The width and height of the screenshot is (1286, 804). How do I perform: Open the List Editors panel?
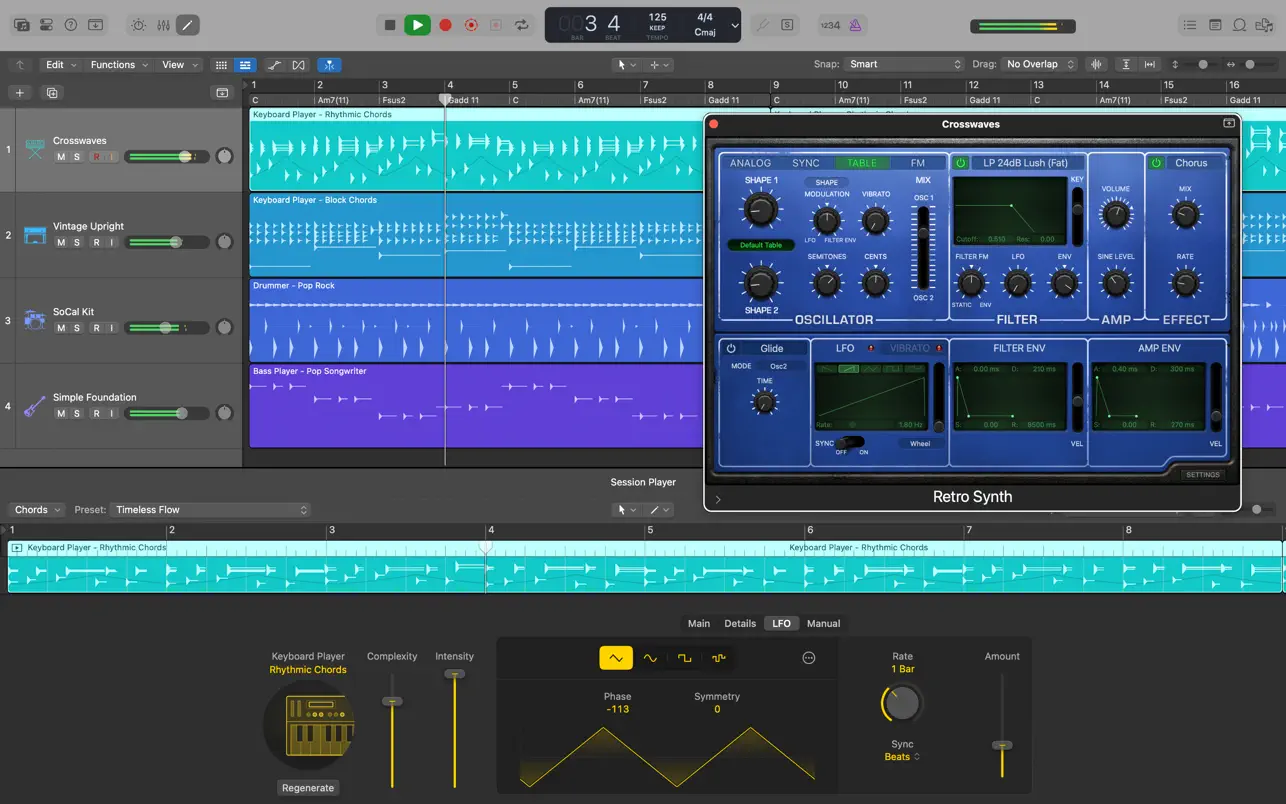pyautogui.click(x=1190, y=25)
